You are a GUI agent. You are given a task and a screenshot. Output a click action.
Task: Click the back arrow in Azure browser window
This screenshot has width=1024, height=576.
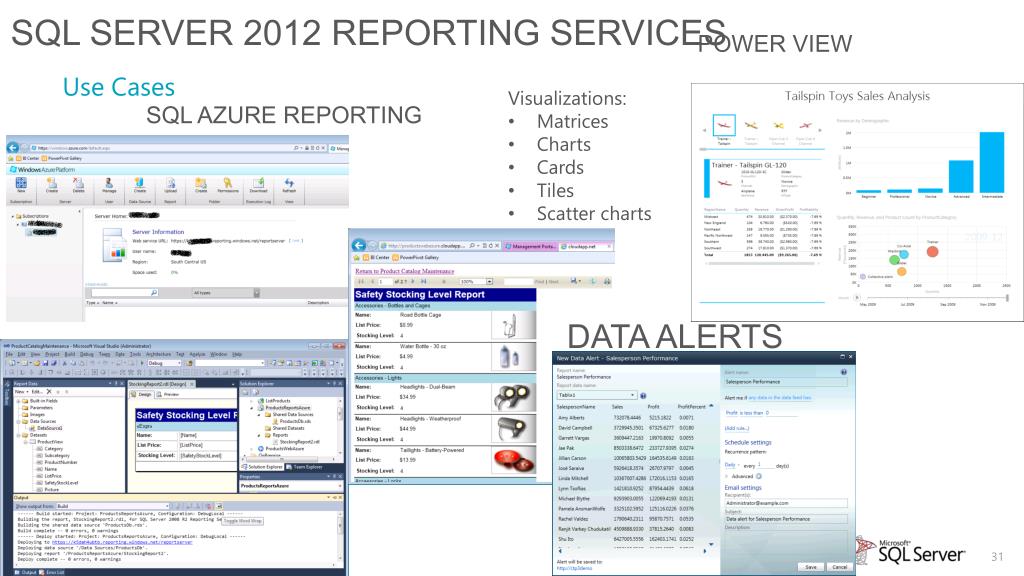(x=12, y=148)
